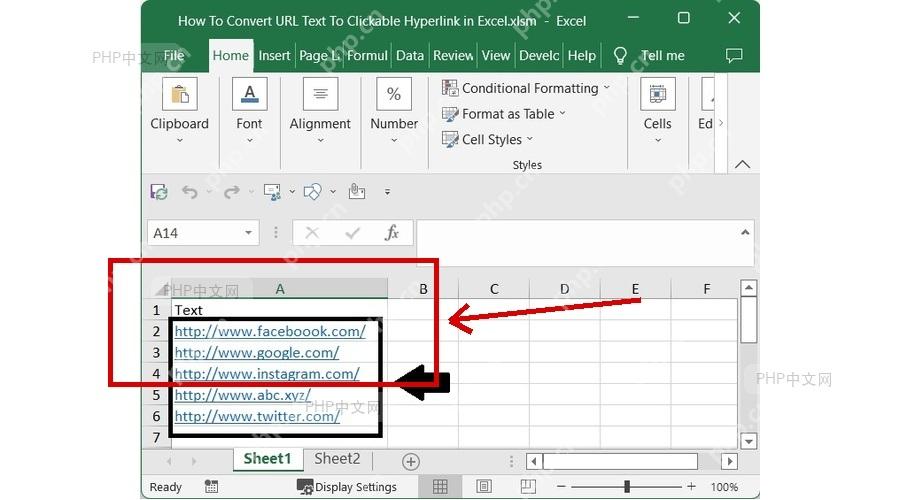The height and width of the screenshot is (500, 900).
Task: Open the Number format percent icon
Action: (394, 94)
